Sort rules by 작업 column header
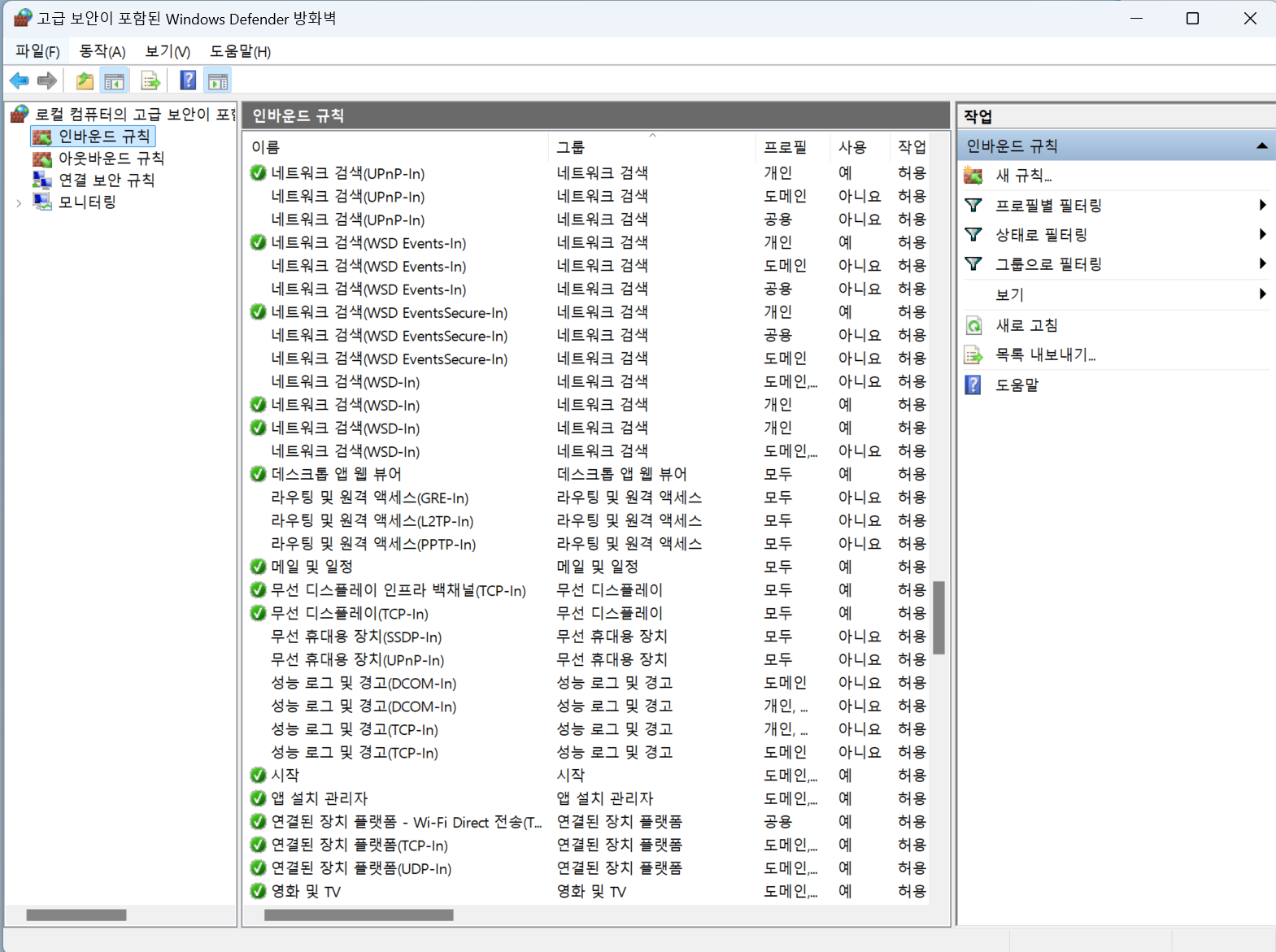Image resolution: width=1276 pixels, height=952 pixels. tap(912, 147)
